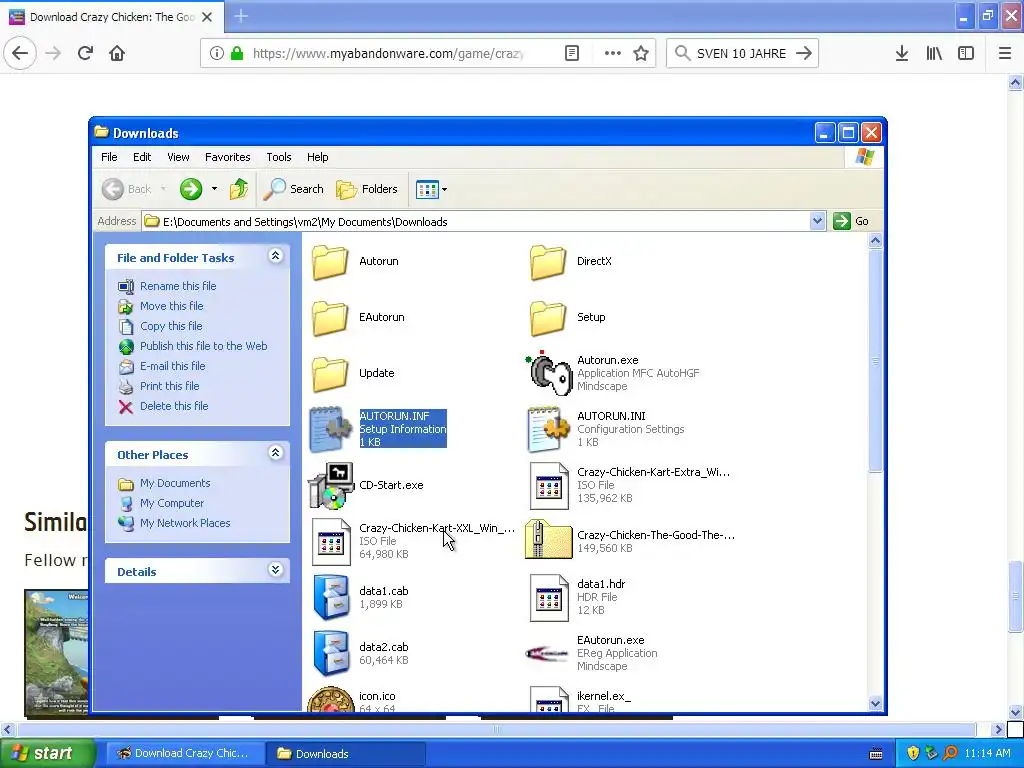Open a new Firefox tab
Image resolution: width=1024 pixels, height=768 pixels.
(241, 16)
